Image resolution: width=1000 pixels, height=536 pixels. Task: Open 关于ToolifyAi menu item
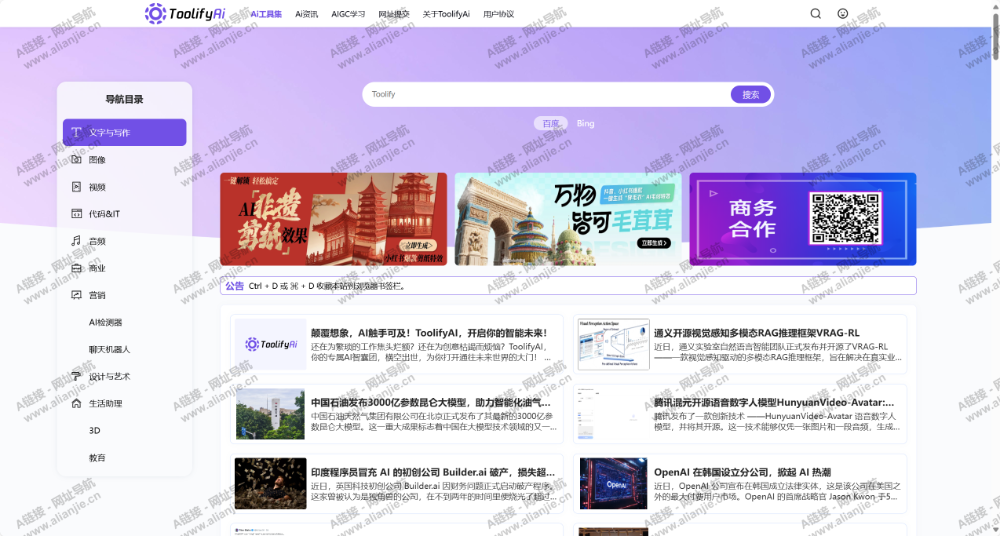click(446, 14)
